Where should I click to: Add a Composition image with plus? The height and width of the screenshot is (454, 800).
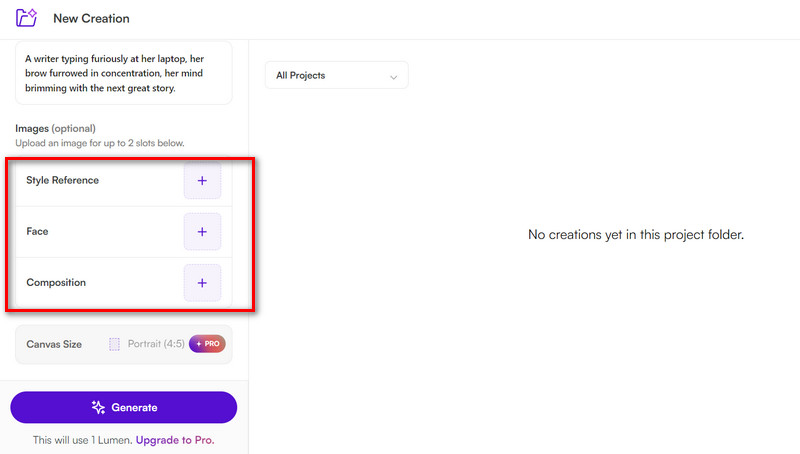202,283
